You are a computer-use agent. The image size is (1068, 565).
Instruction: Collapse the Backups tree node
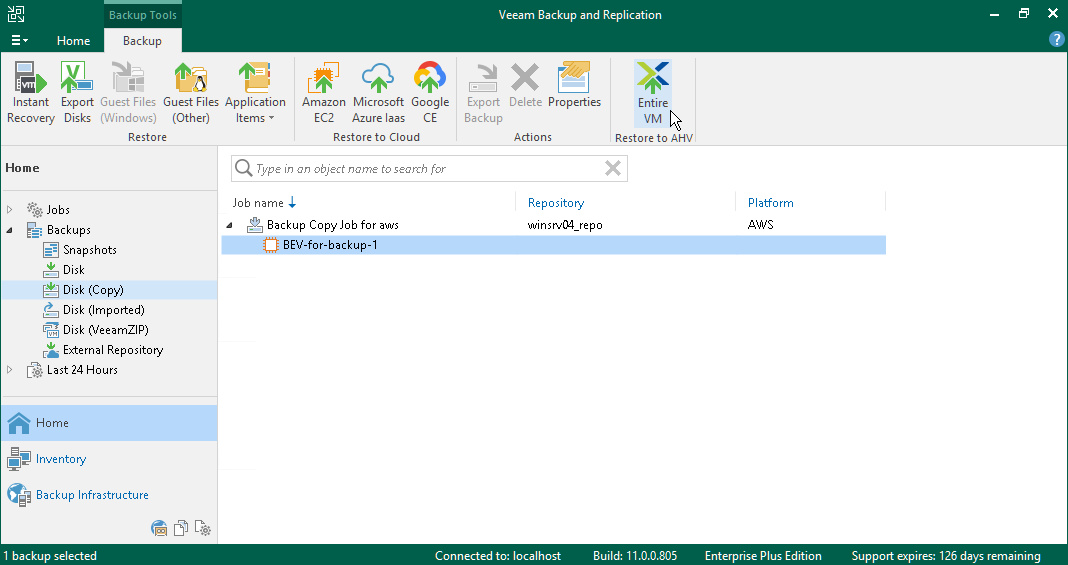10,230
